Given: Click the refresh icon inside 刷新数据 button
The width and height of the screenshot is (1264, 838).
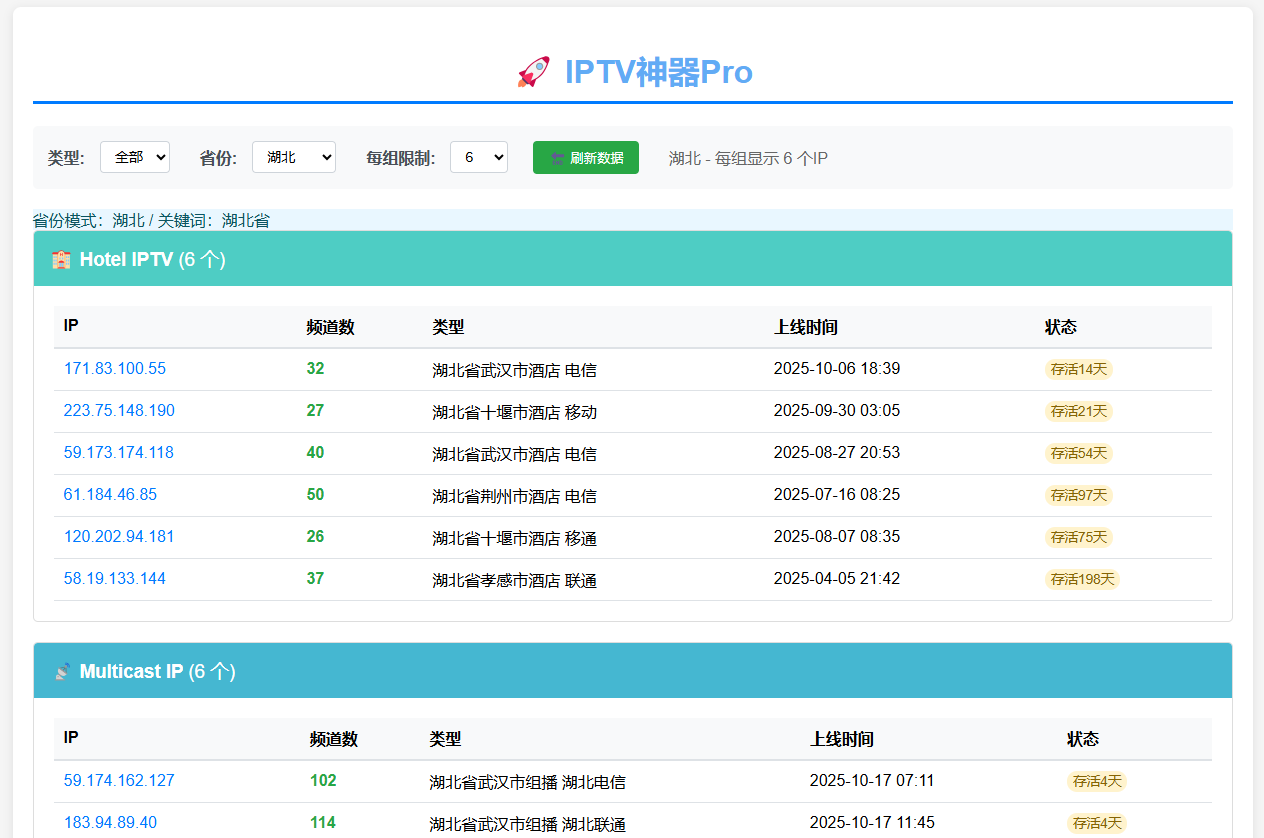Looking at the screenshot, I should (x=557, y=158).
